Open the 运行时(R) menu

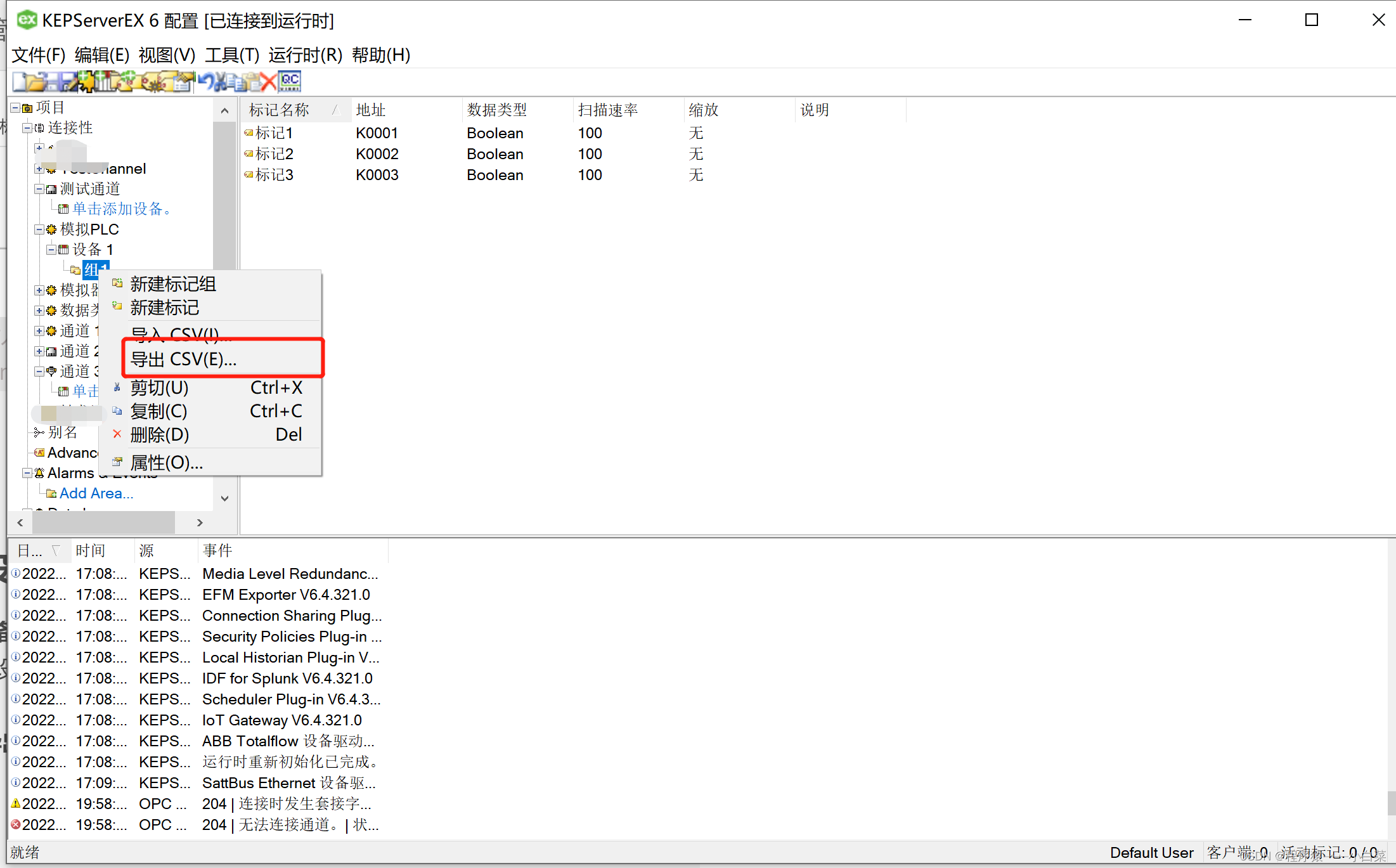coord(305,55)
